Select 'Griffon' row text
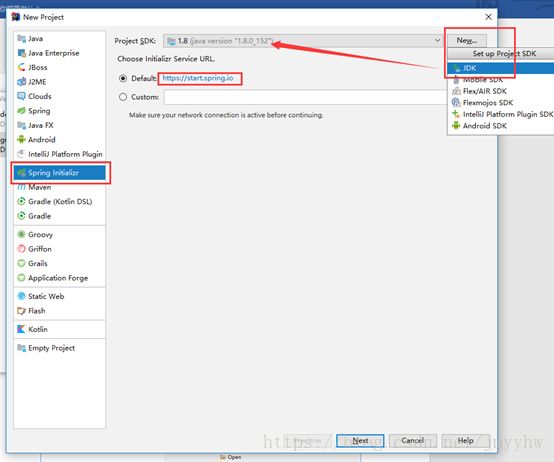Image resolution: width=554 pixels, height=462 pixels. click(x=40, y=249)
